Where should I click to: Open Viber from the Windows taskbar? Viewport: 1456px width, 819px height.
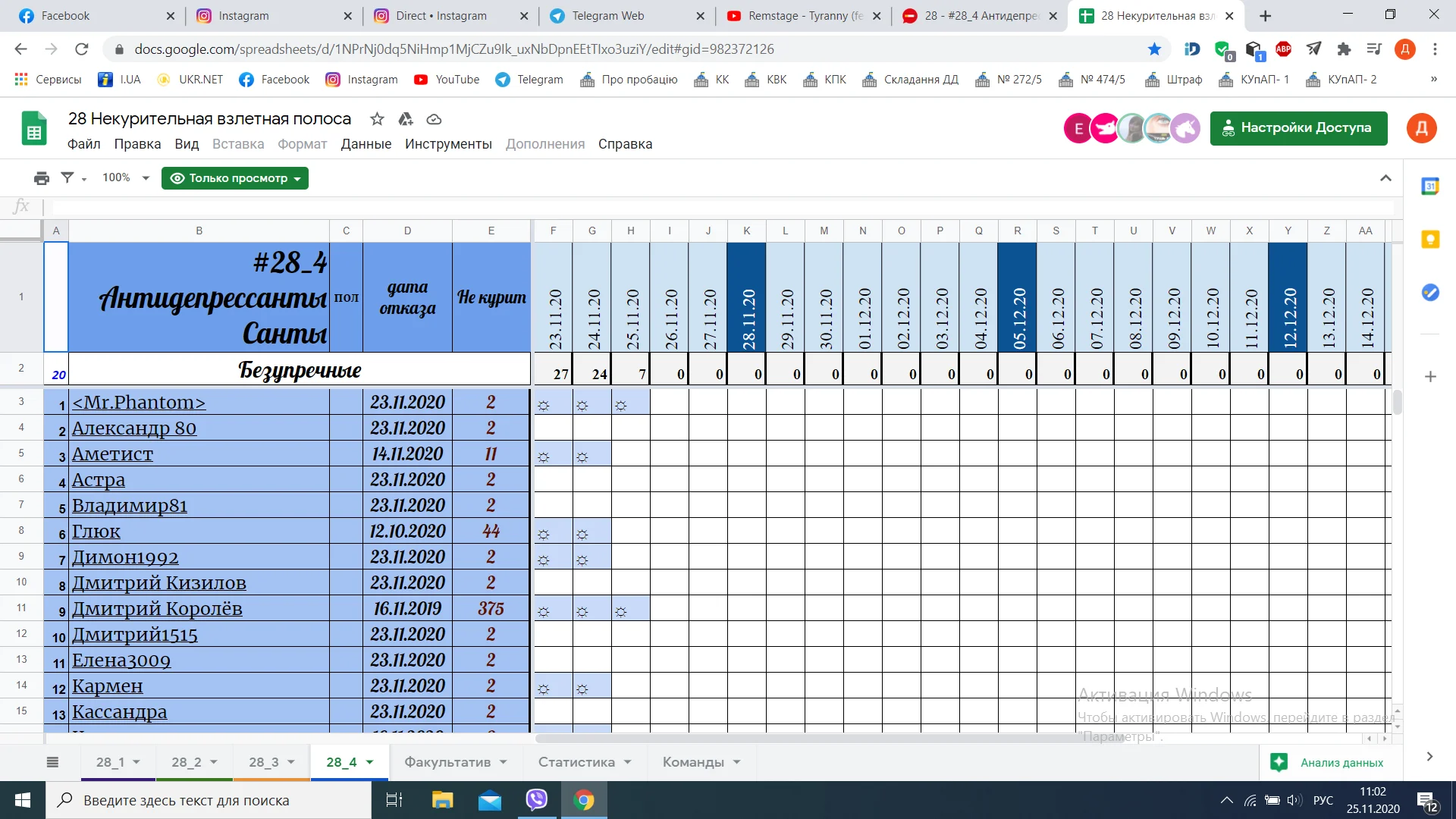coord(537,800)
